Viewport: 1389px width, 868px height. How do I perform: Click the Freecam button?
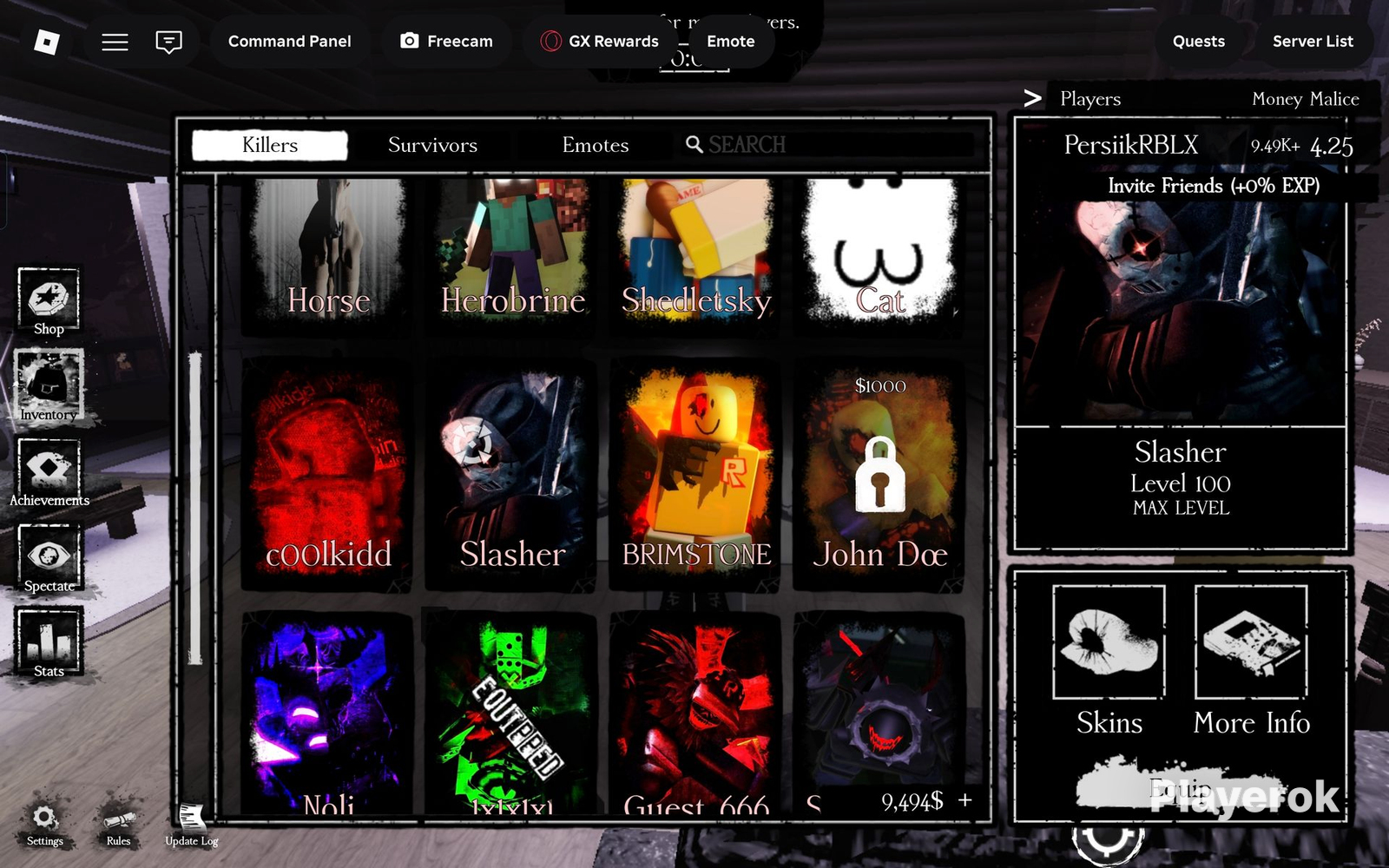click(x=446, y=42)
